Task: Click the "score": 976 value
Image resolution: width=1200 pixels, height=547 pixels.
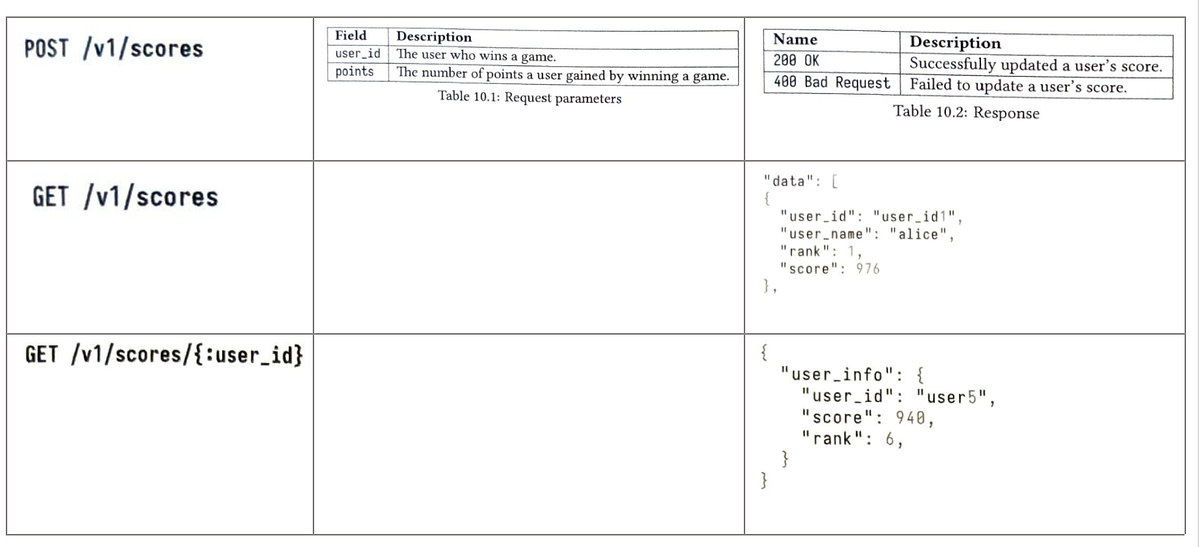Action: (x=829, y=269)
